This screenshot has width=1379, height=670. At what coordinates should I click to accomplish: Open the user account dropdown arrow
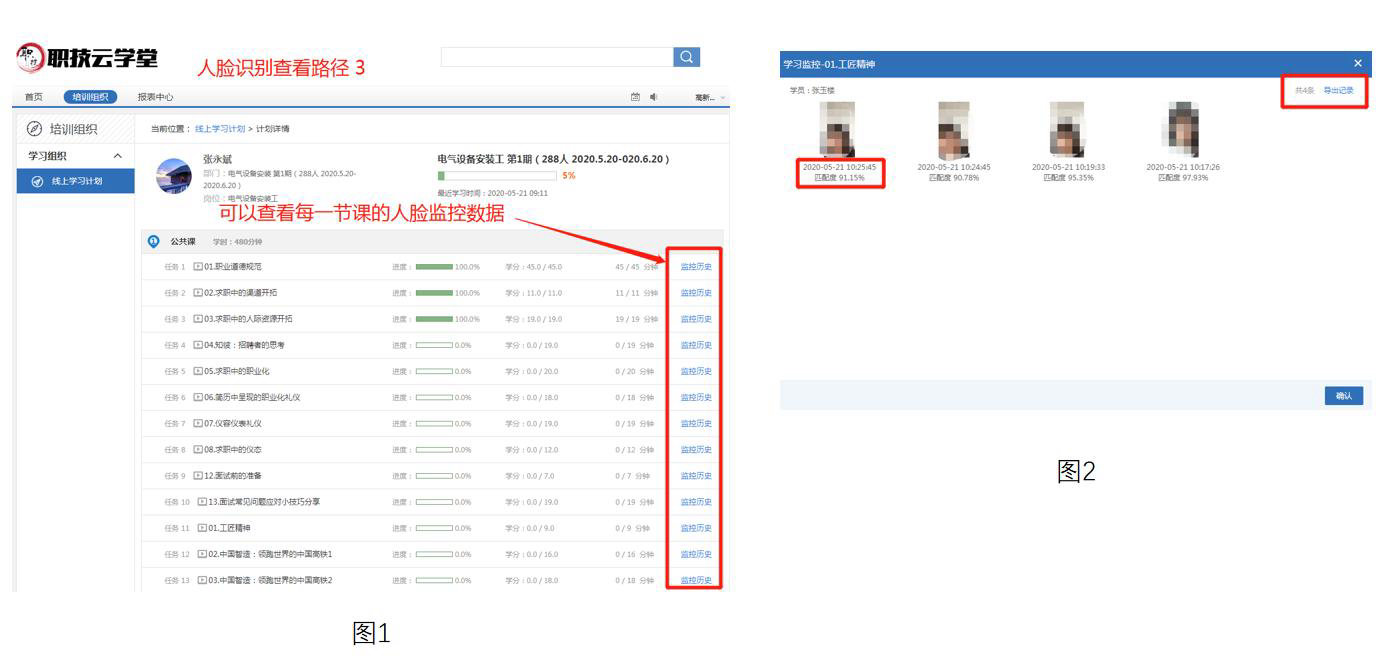pos(723,97)
